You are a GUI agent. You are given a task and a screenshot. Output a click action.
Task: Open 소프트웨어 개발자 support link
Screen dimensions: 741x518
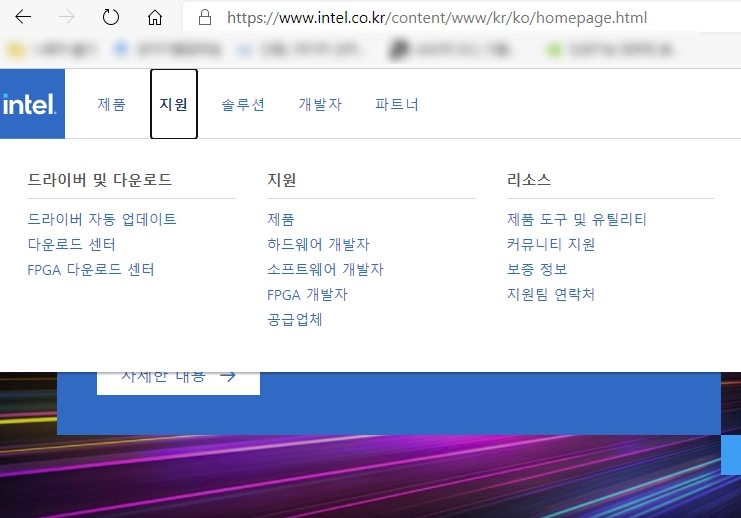(325, 269)
